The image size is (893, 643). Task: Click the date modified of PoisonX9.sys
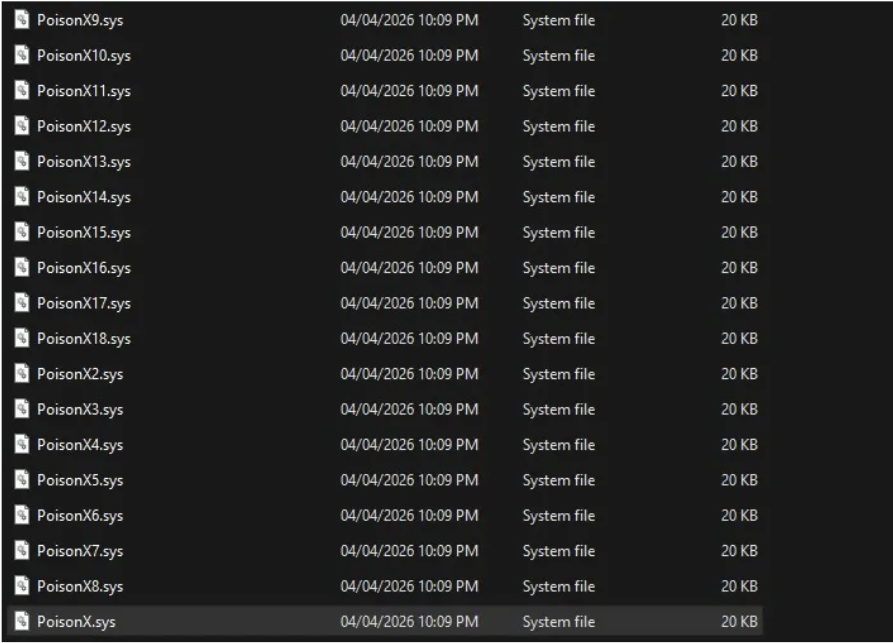(409, 20)
